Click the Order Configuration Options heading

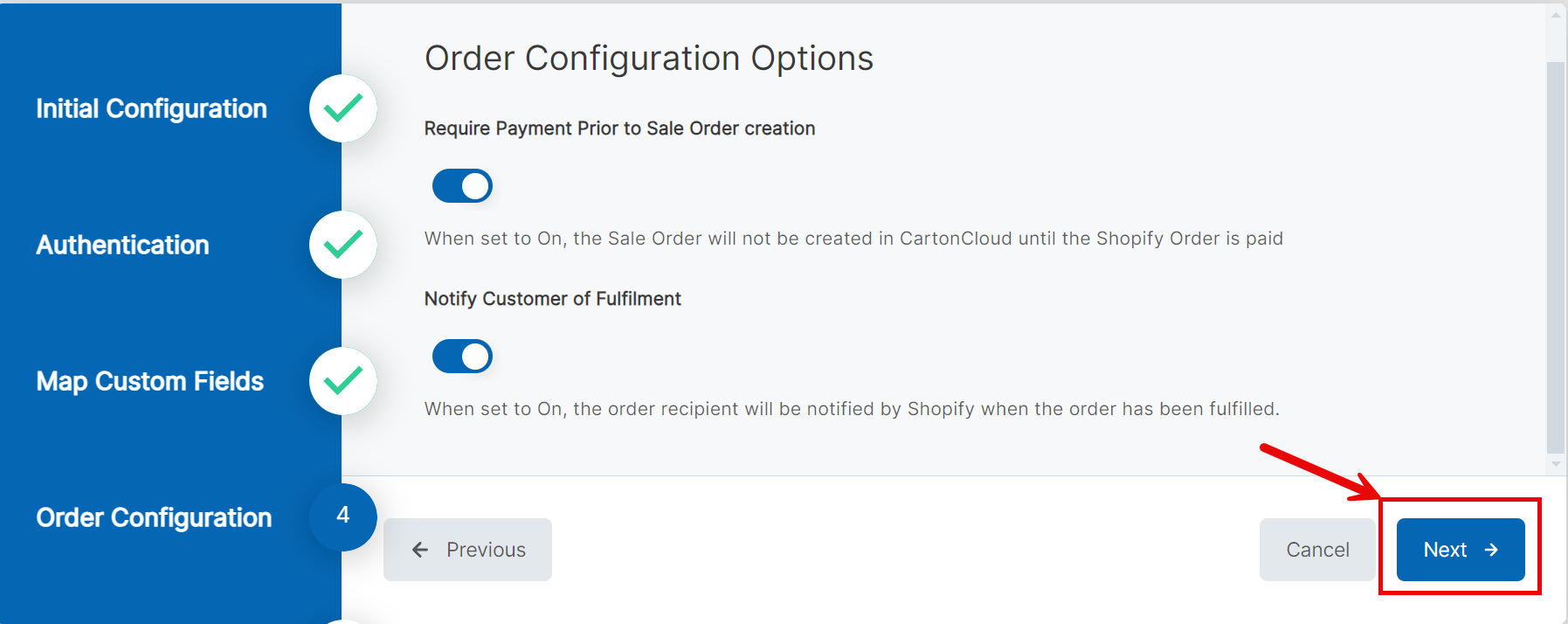point(649,58)
